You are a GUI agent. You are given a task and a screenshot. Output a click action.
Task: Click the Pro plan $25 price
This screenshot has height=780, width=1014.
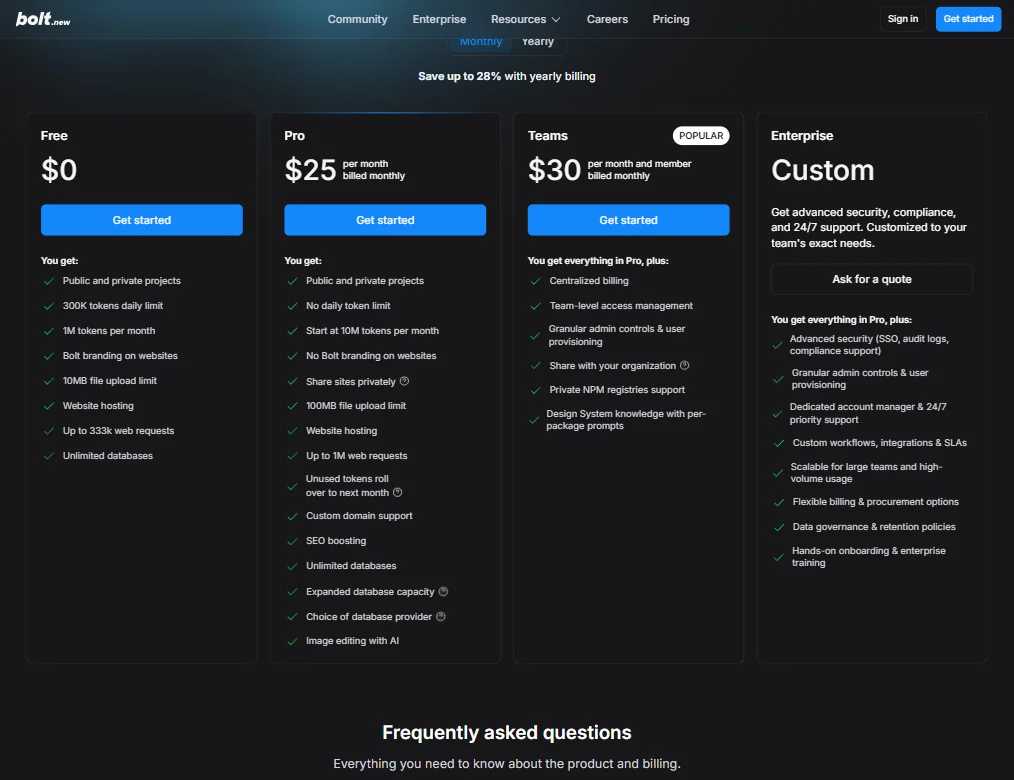pos(310,170)
